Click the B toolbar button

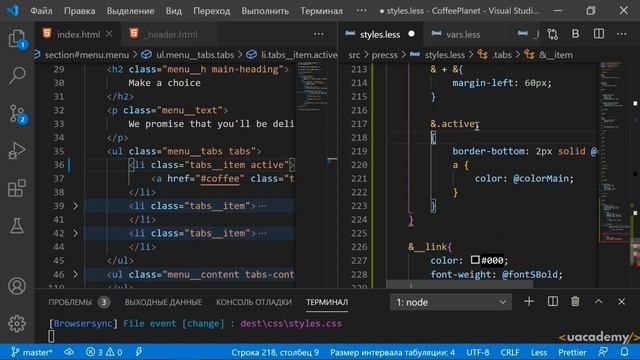pyautogui.click(x=576, y=34)
